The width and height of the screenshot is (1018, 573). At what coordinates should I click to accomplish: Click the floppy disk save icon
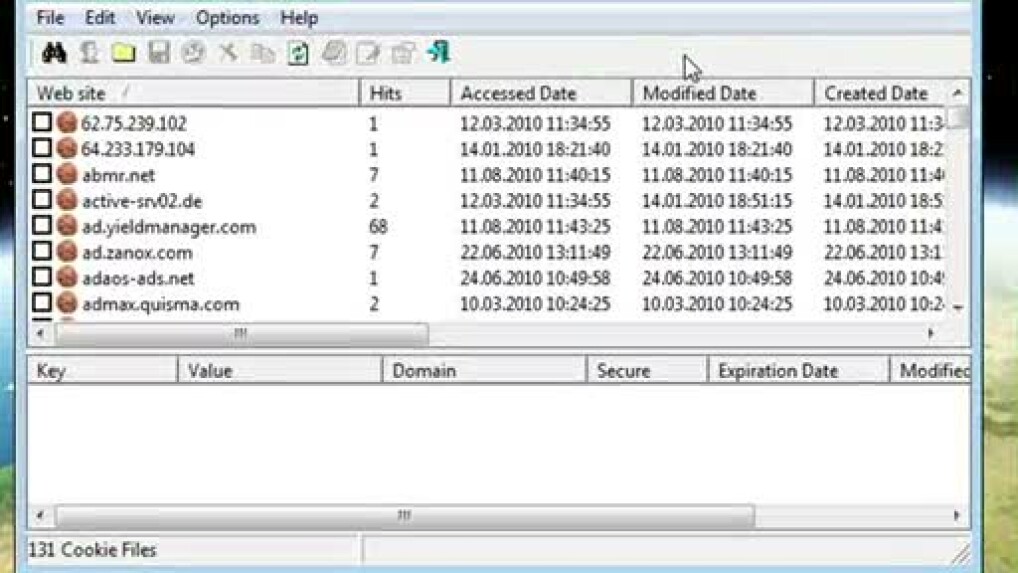point(158,53)
